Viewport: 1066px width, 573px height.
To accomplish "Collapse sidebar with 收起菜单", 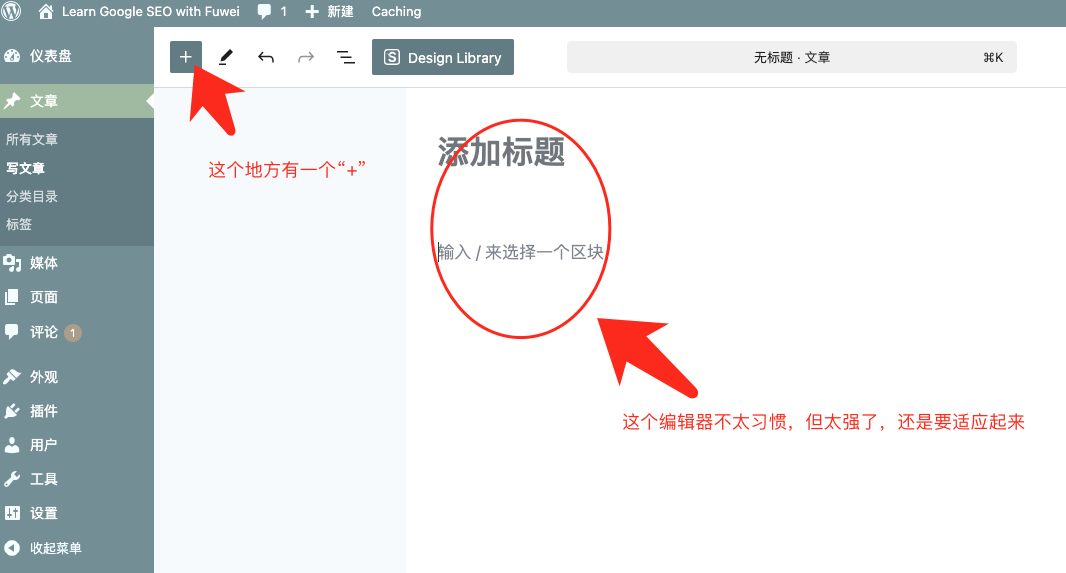I will click(x=55, y=548).
